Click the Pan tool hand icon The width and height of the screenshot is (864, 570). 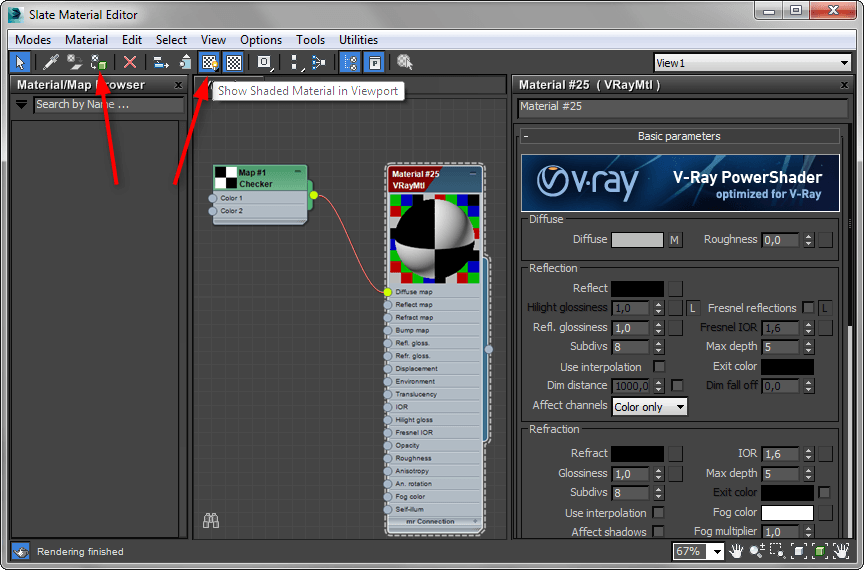(737, 551)
